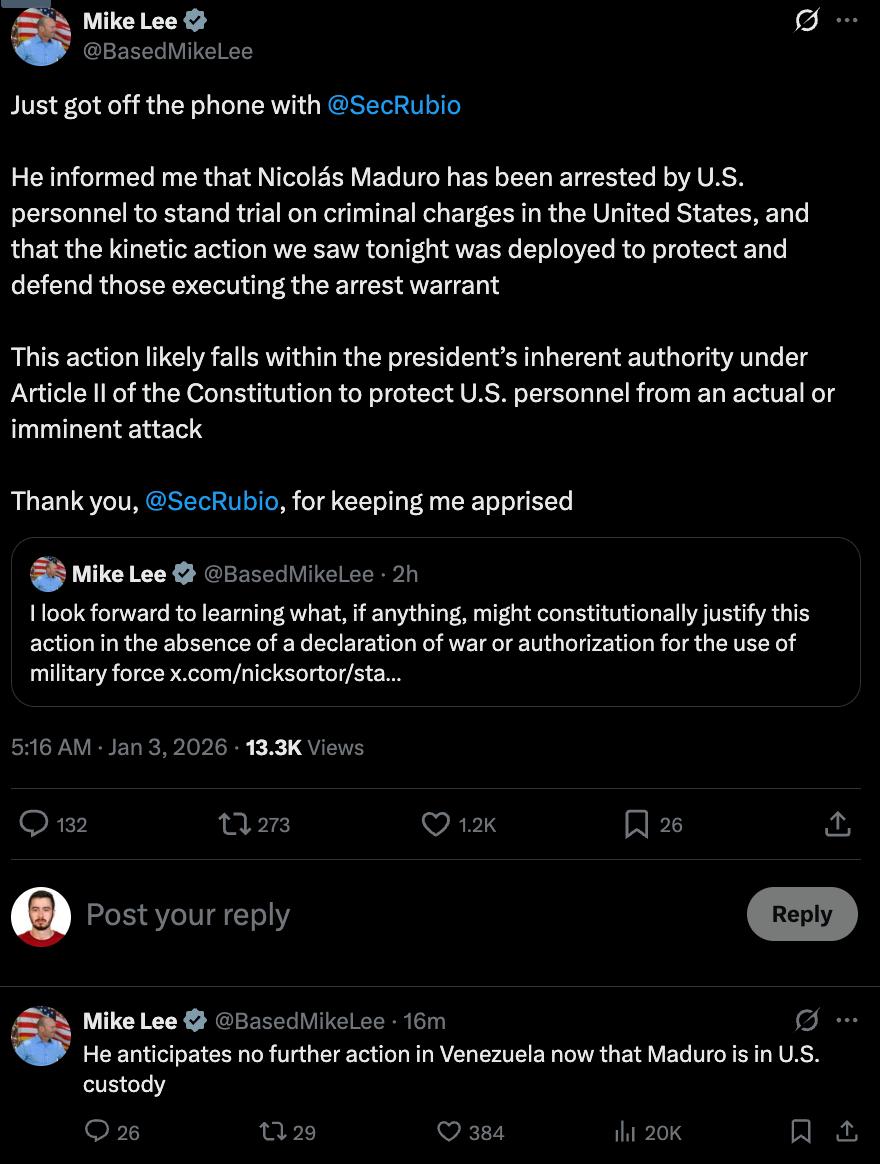Image resolution: width=880 pixels, height=1164 pixels.
Task: Open the more options menu on main post
Action: [846, 20]
